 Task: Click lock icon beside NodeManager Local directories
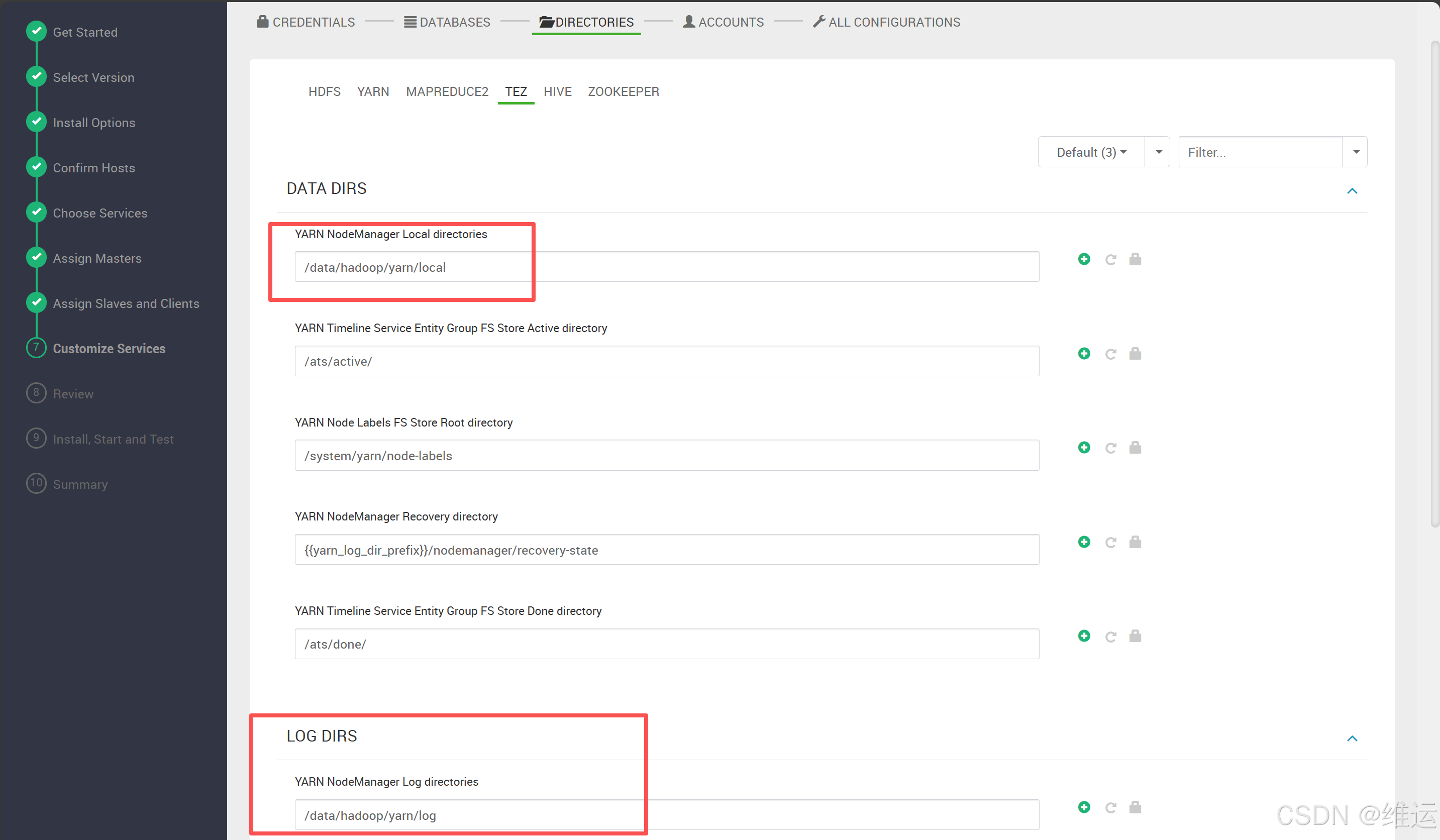tap(1135, 259)
